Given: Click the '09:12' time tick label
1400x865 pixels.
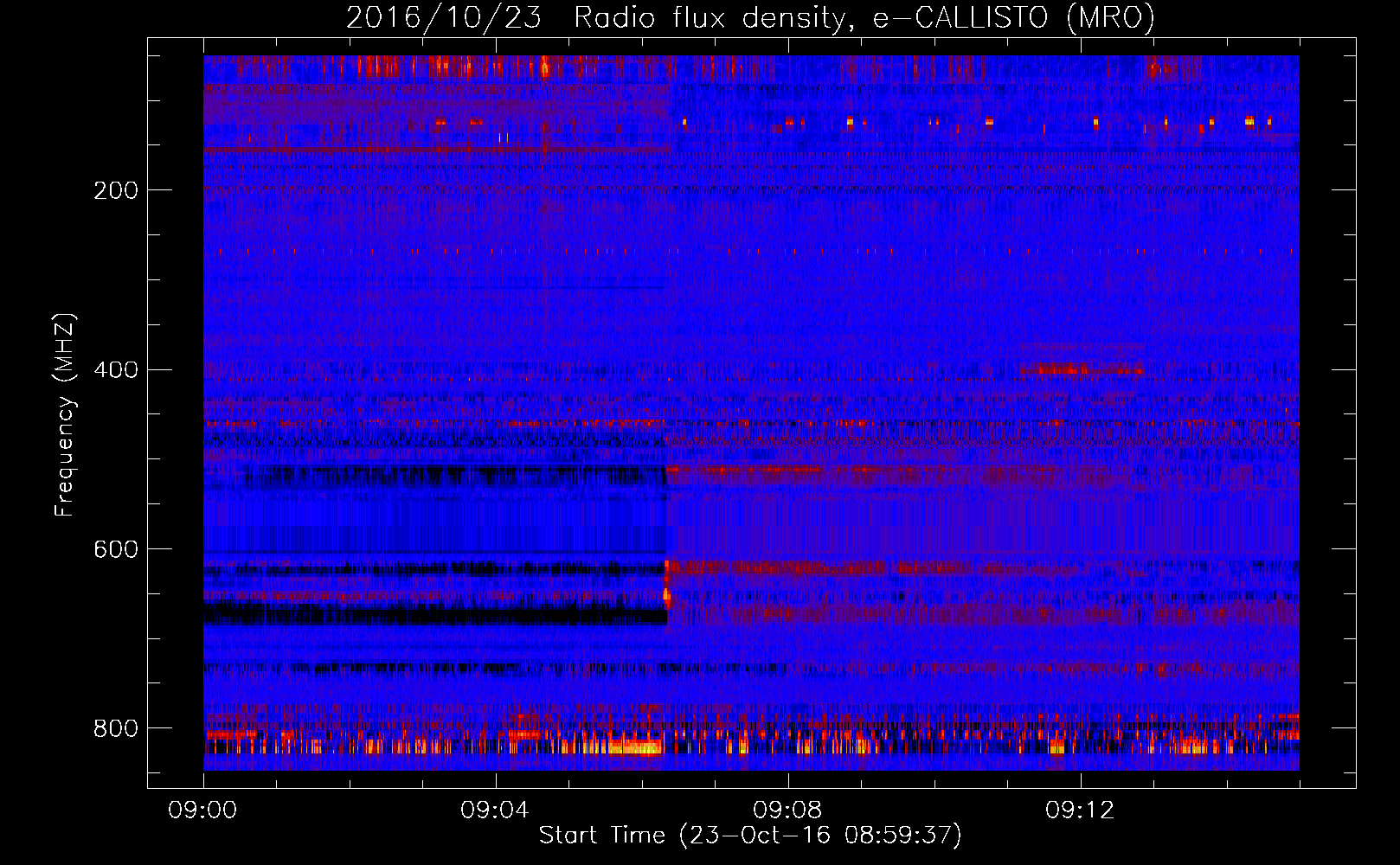Looking at the screenshot, I should (x=1081, y=811).
